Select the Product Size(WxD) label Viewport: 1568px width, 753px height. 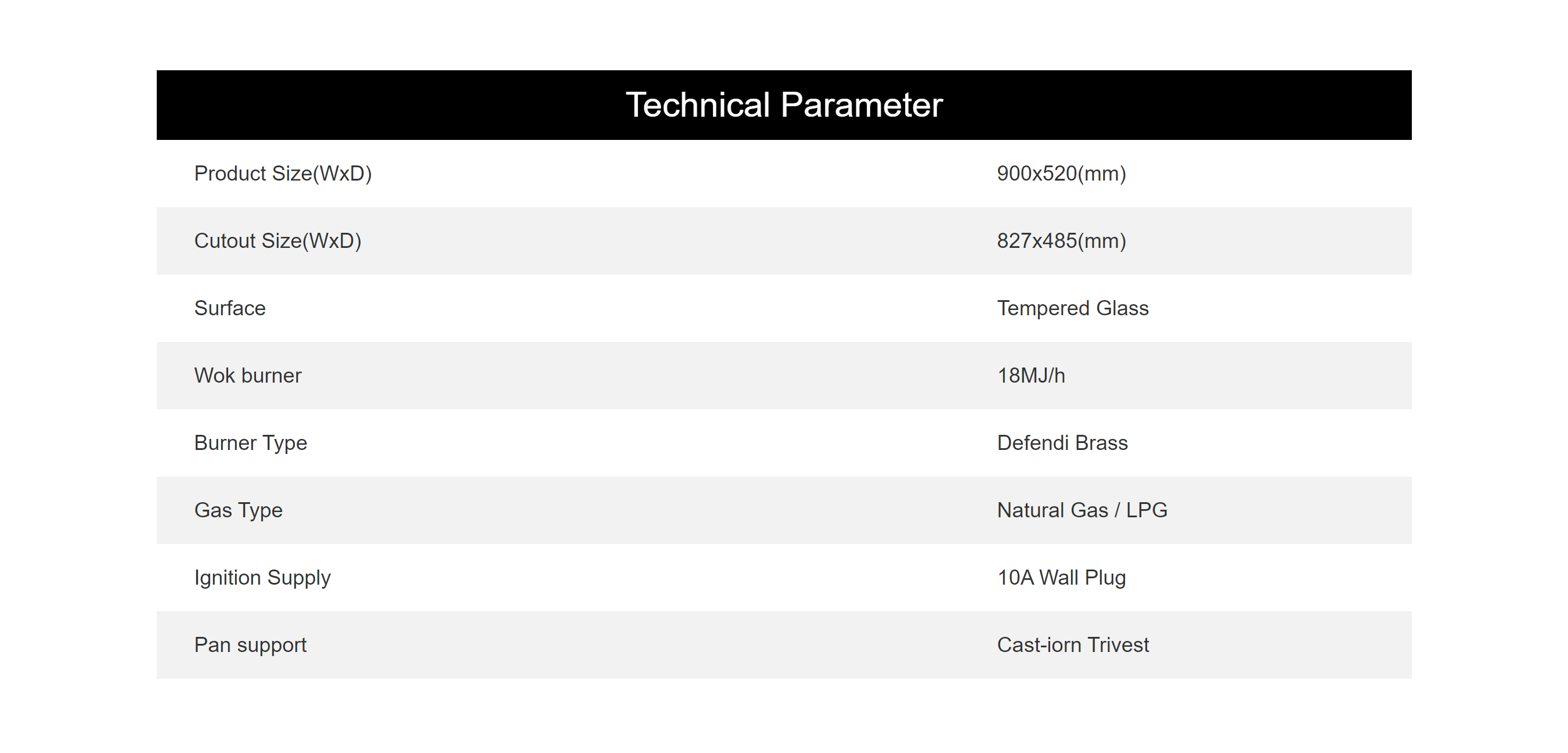point(283,174)
